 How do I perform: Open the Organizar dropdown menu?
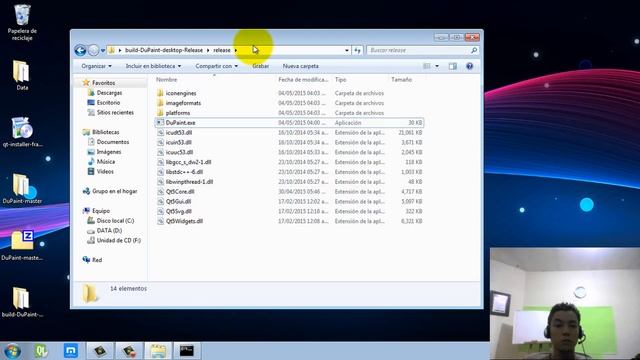click(96, 66)
